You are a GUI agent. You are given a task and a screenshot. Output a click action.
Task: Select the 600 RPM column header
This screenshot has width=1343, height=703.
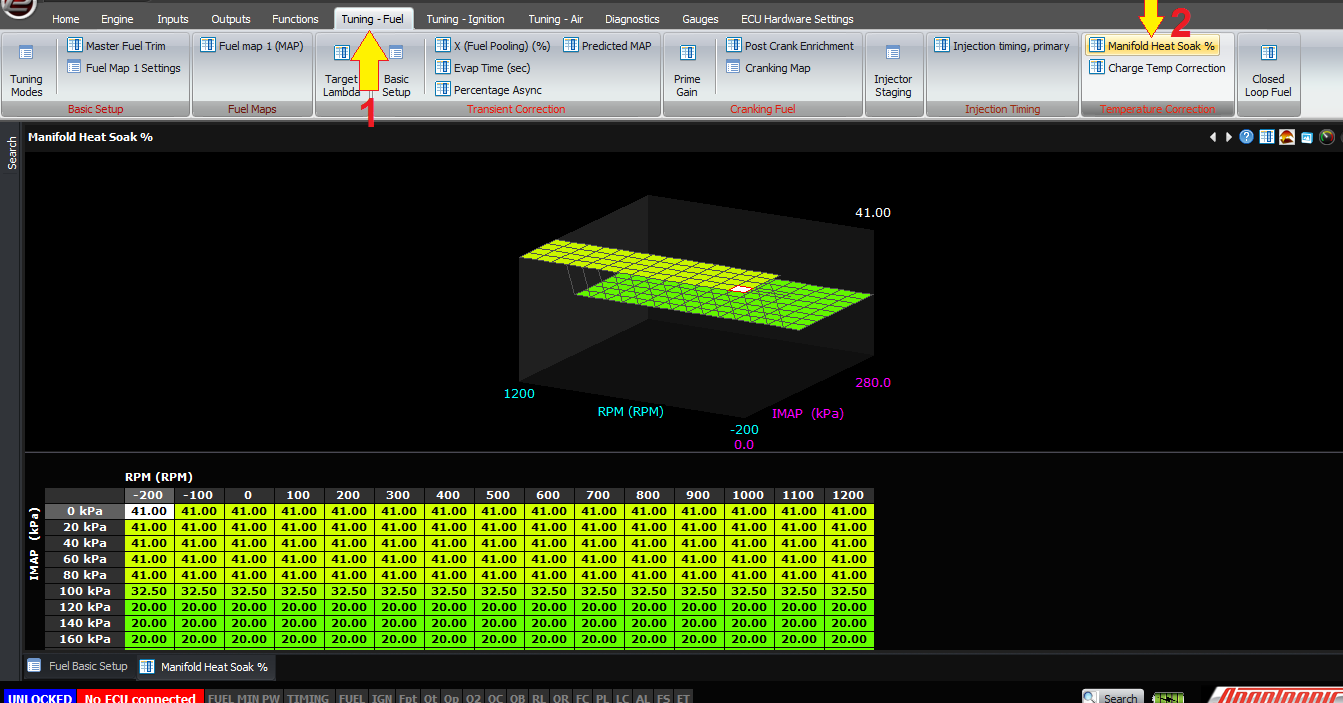coord(549,495)
